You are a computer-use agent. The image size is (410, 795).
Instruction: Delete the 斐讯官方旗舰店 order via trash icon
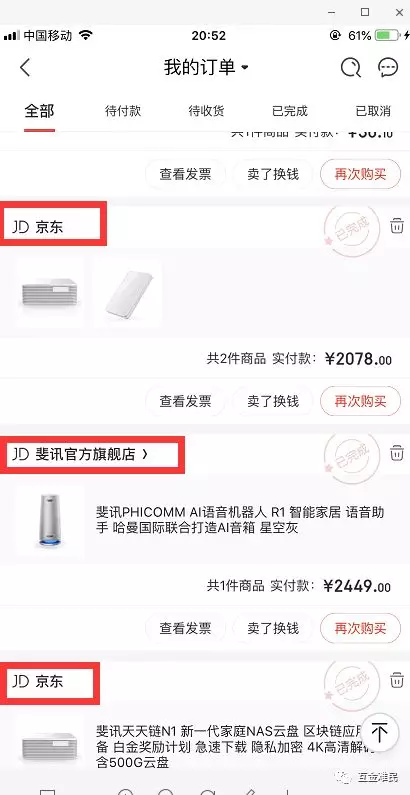[x=397, y=452]
